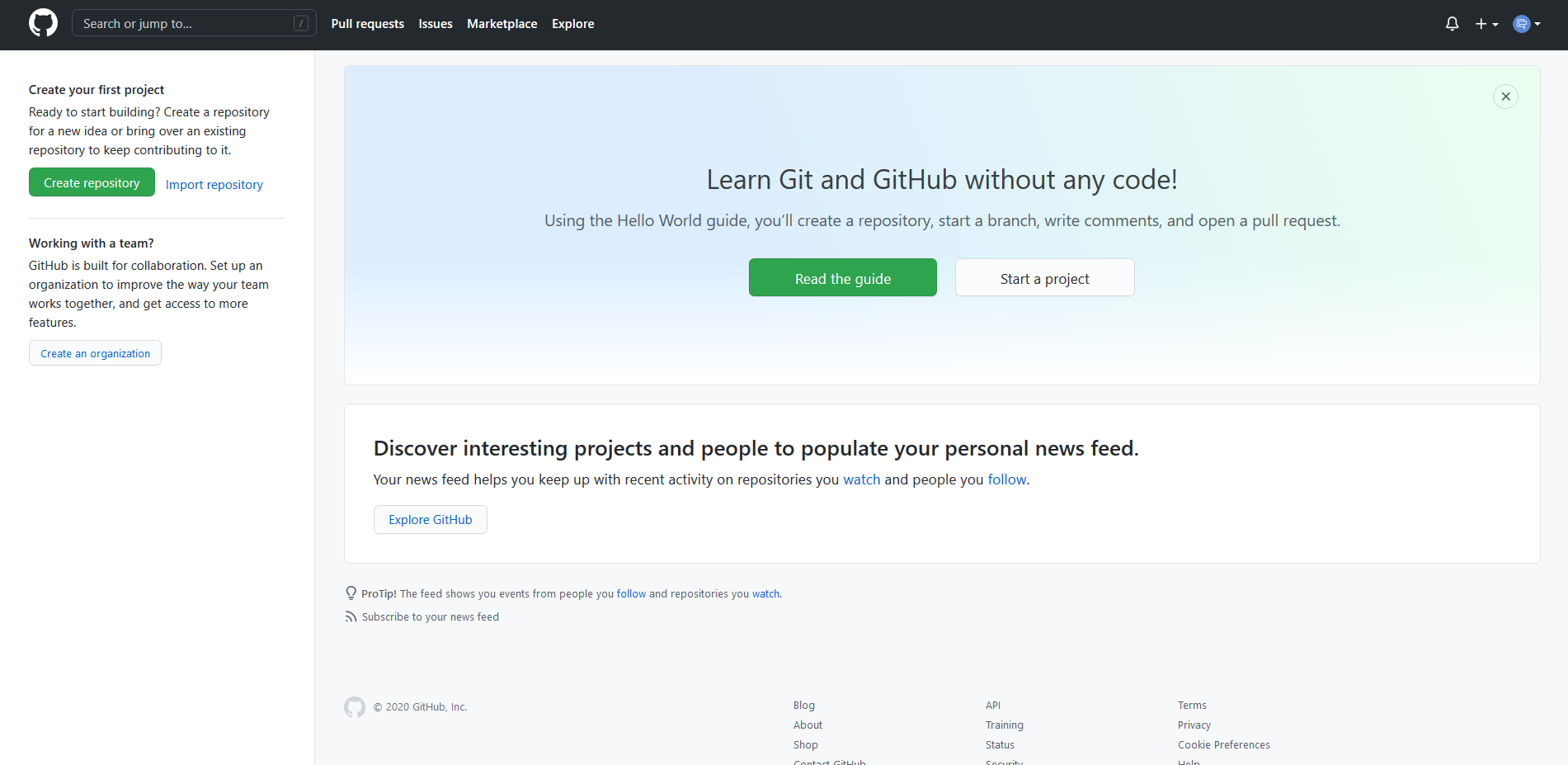Click the green Create repository button
This screenshot has height=765, width=1568.
[x=92, y=182]
